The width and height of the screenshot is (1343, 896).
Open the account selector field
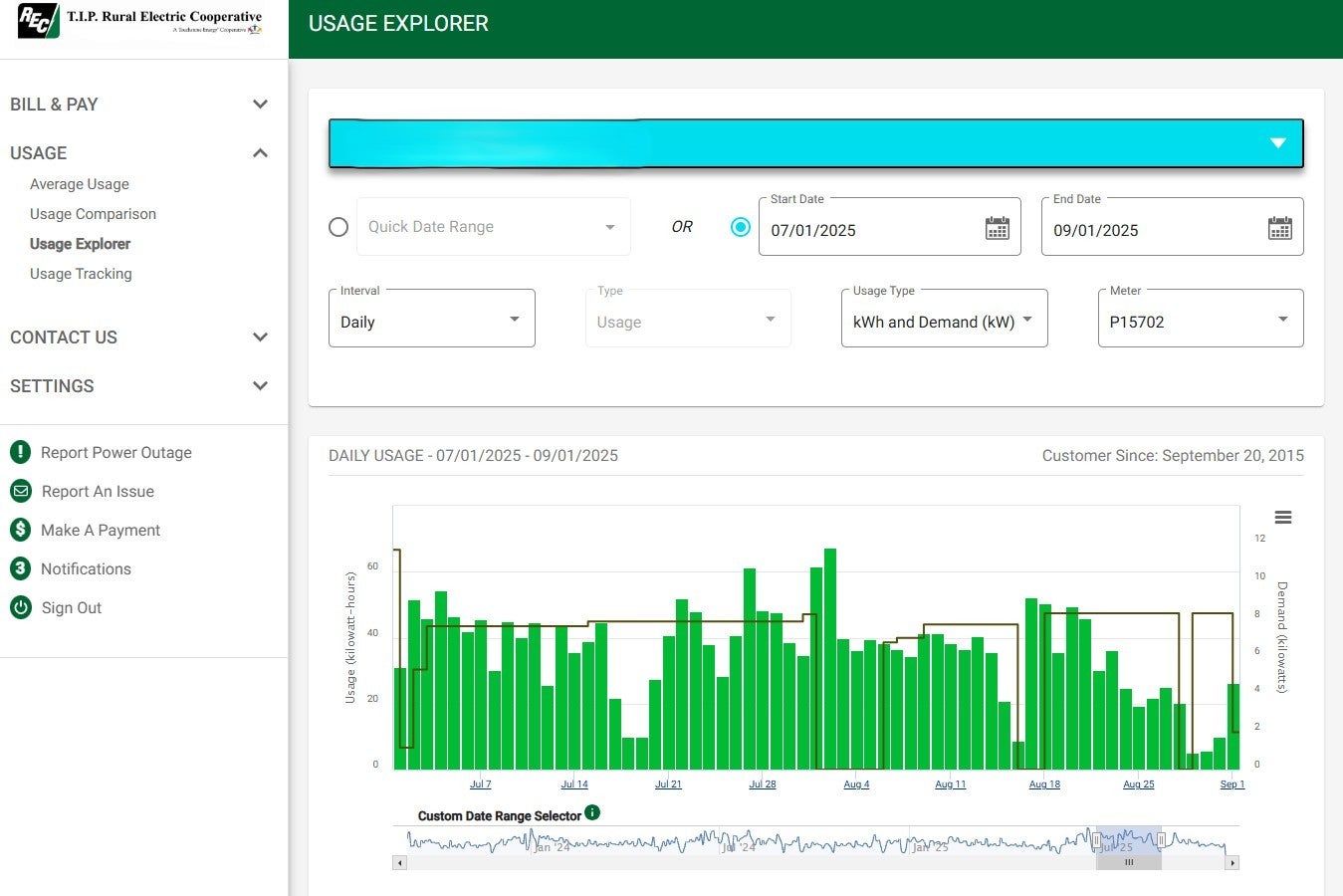815,142
